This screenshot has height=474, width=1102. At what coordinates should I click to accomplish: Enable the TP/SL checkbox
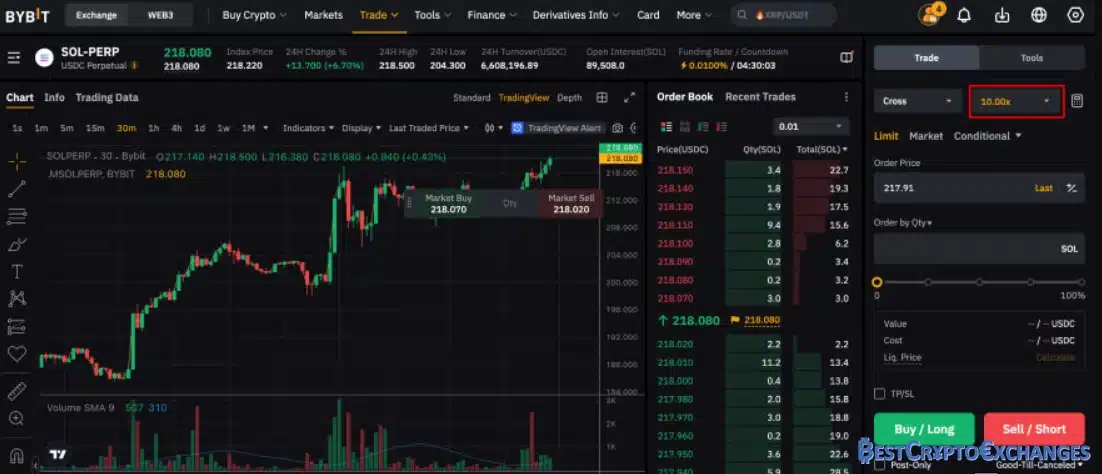[x=879, y=394]
